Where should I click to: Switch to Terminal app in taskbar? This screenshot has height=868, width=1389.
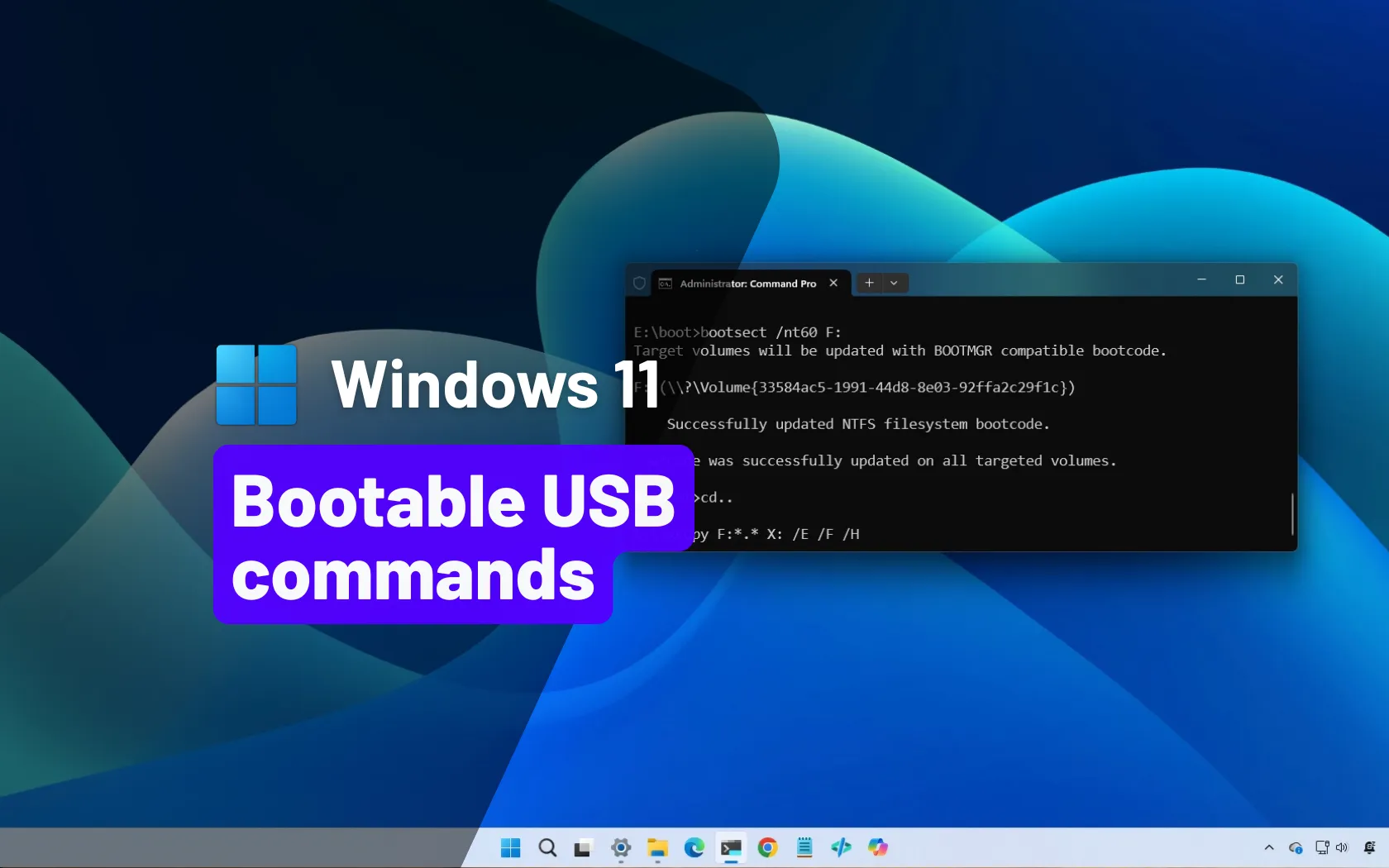(731, 847)
